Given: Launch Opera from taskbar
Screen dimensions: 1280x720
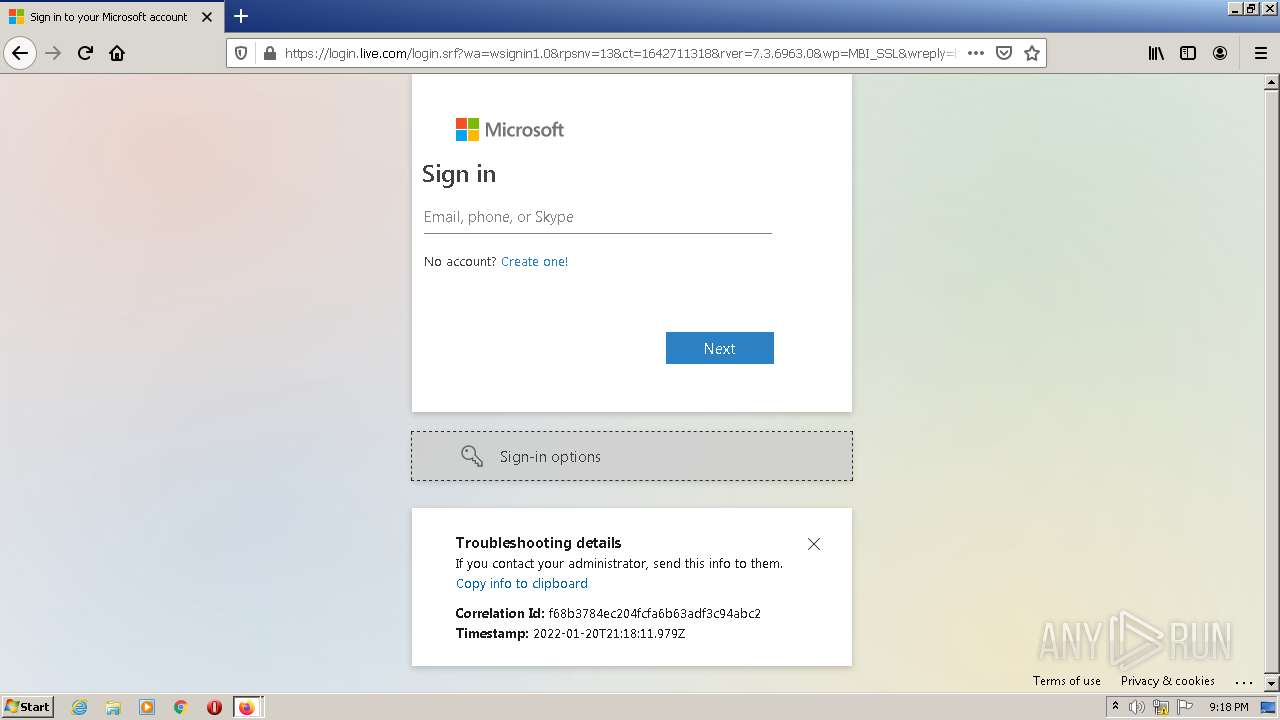Looking at the screenshot, I should [214, 707].
